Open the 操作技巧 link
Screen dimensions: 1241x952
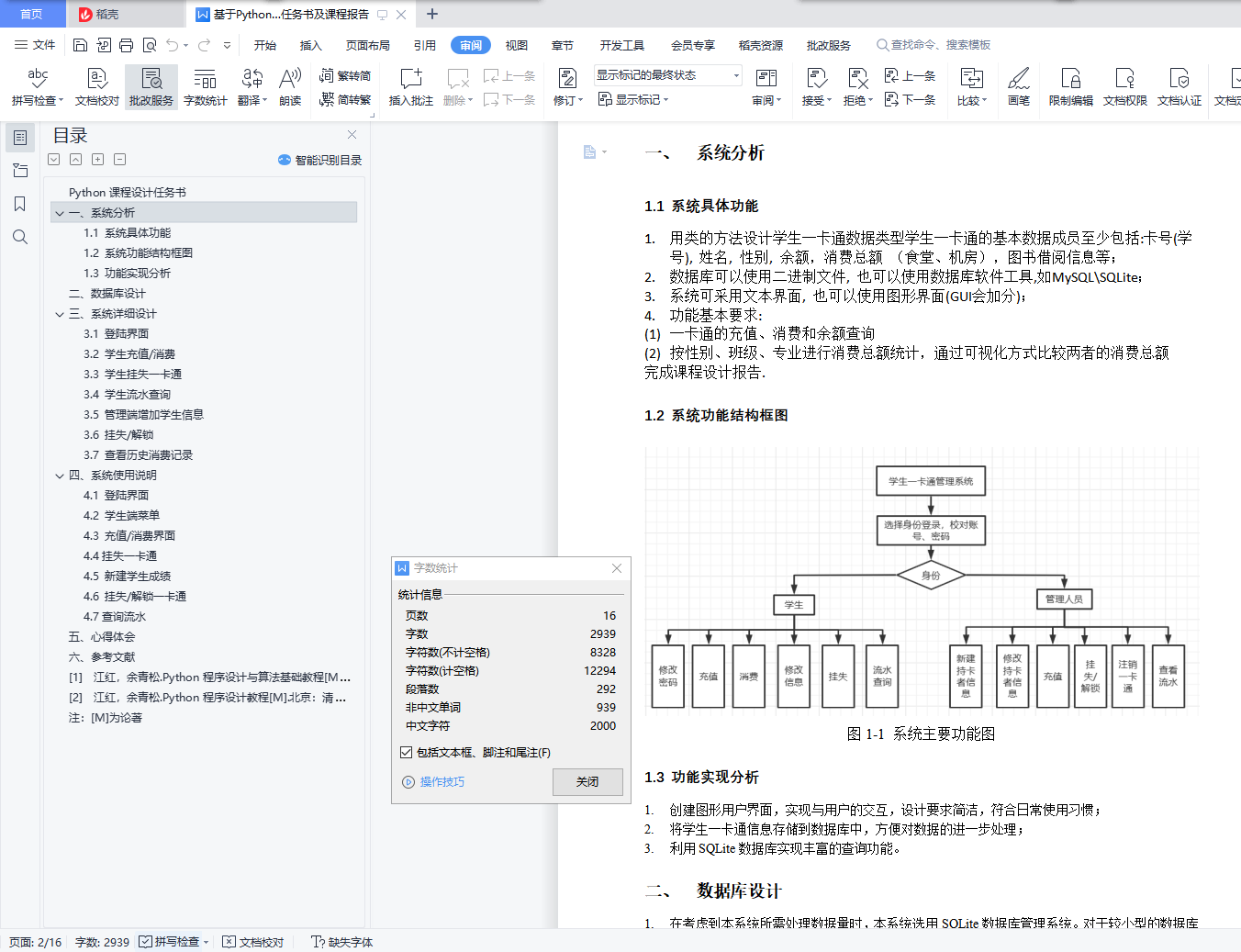[442, 782]
